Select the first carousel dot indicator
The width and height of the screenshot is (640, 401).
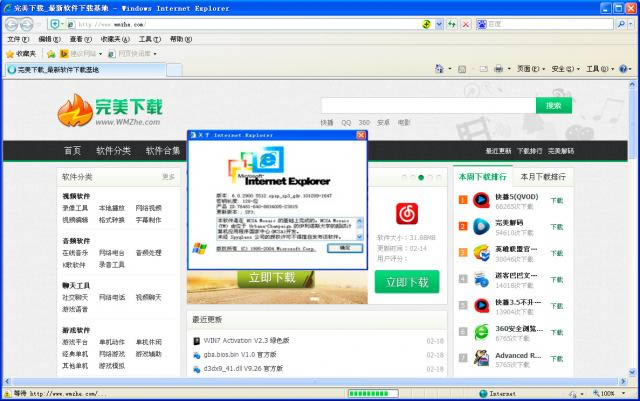[404, 177]
